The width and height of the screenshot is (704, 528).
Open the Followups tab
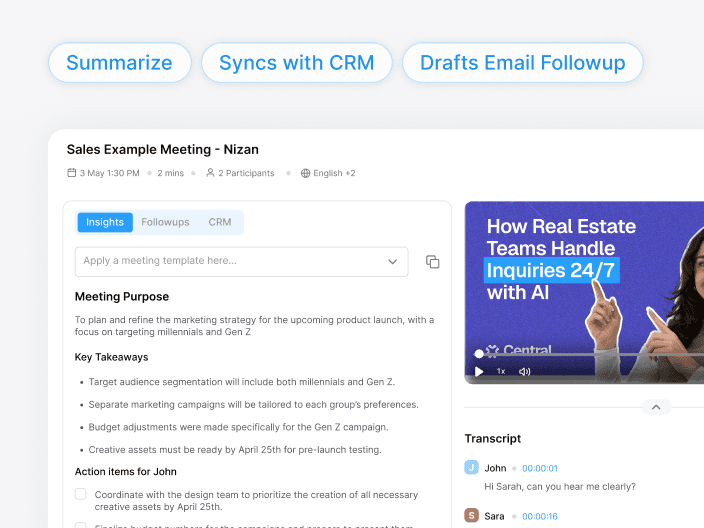[x=165, y=222]
